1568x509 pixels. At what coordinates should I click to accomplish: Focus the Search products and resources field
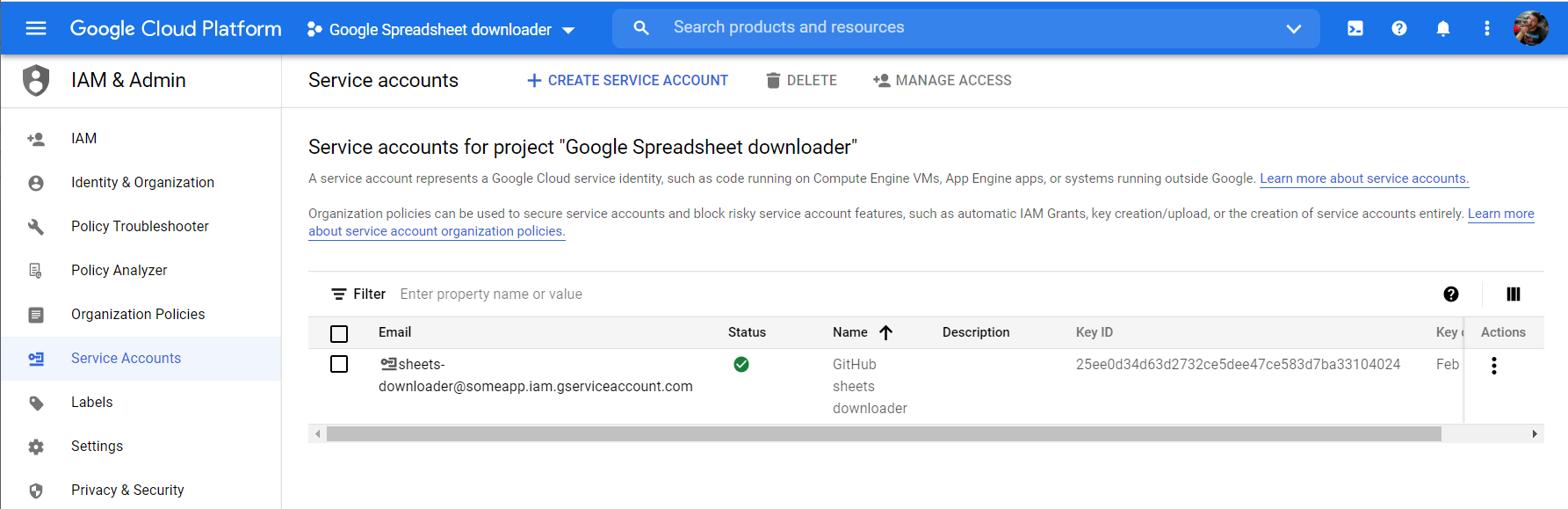coord(966,28)
